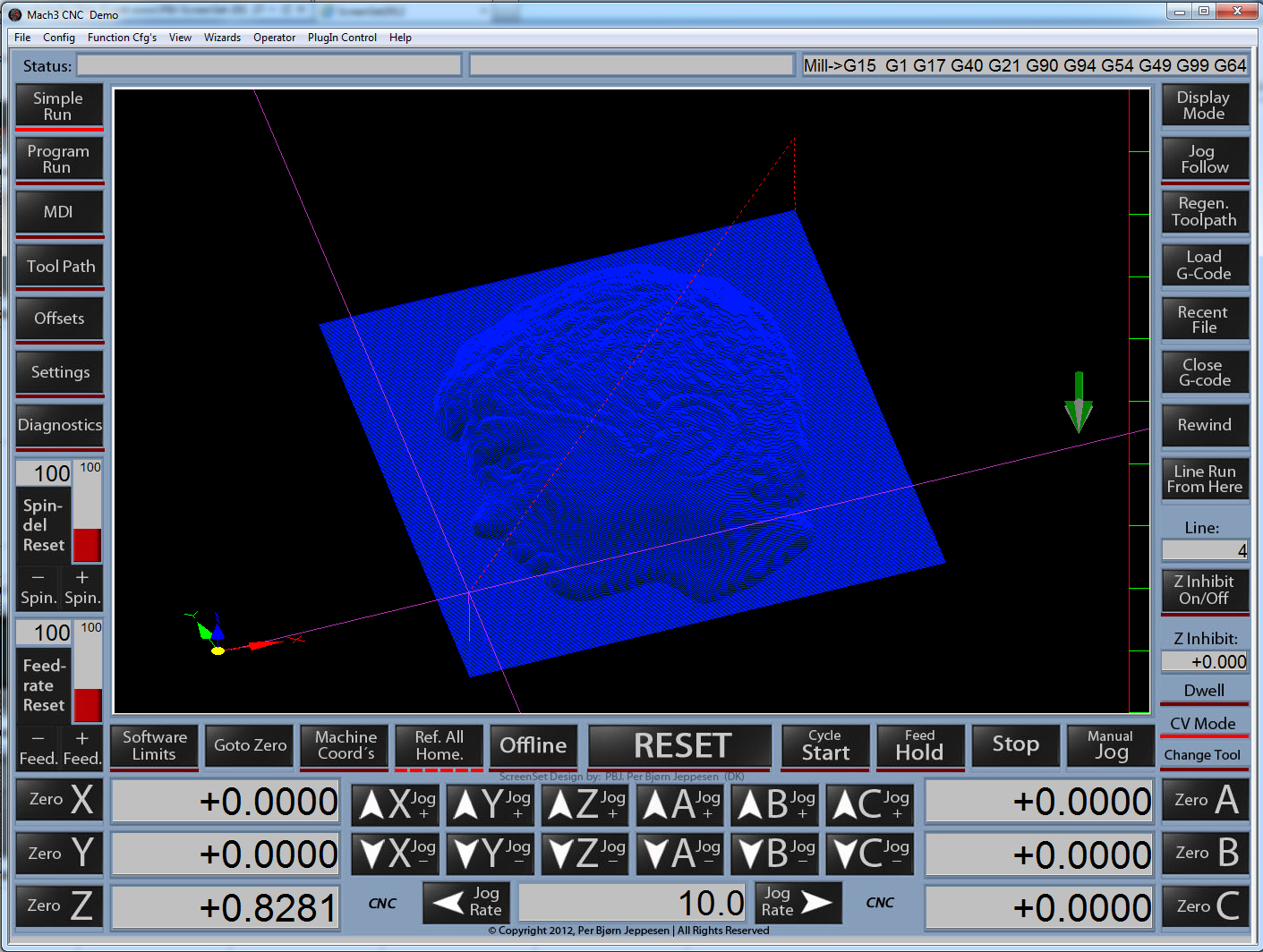This screenshot has width=1263, height=952.
Task: Click Ref. All Home
Action: click(x=439, y=745)
